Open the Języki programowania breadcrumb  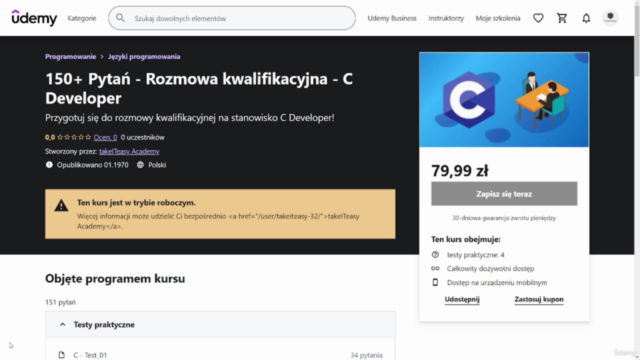[x=144, y=57]
